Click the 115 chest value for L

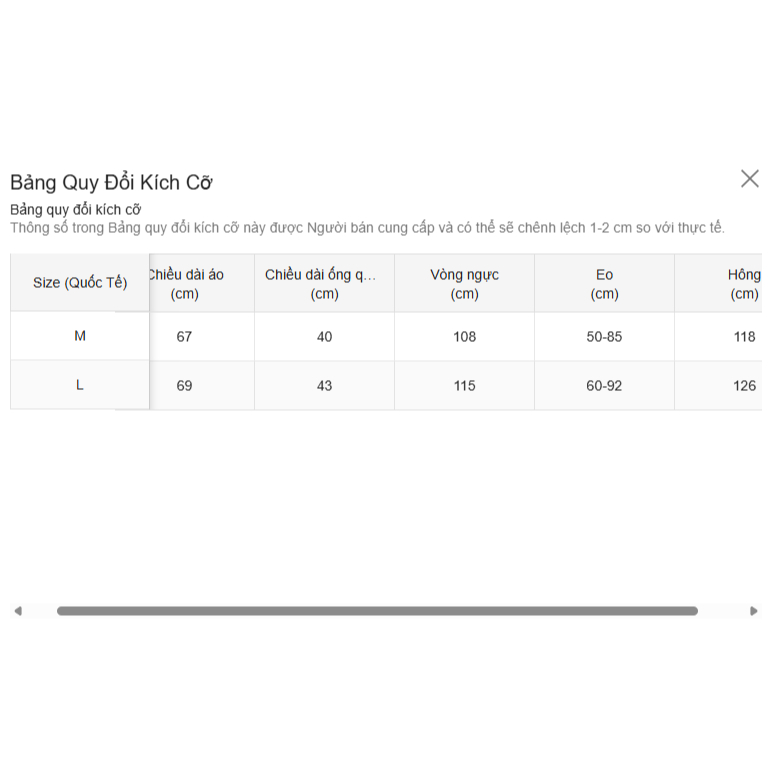click(464, 386)
